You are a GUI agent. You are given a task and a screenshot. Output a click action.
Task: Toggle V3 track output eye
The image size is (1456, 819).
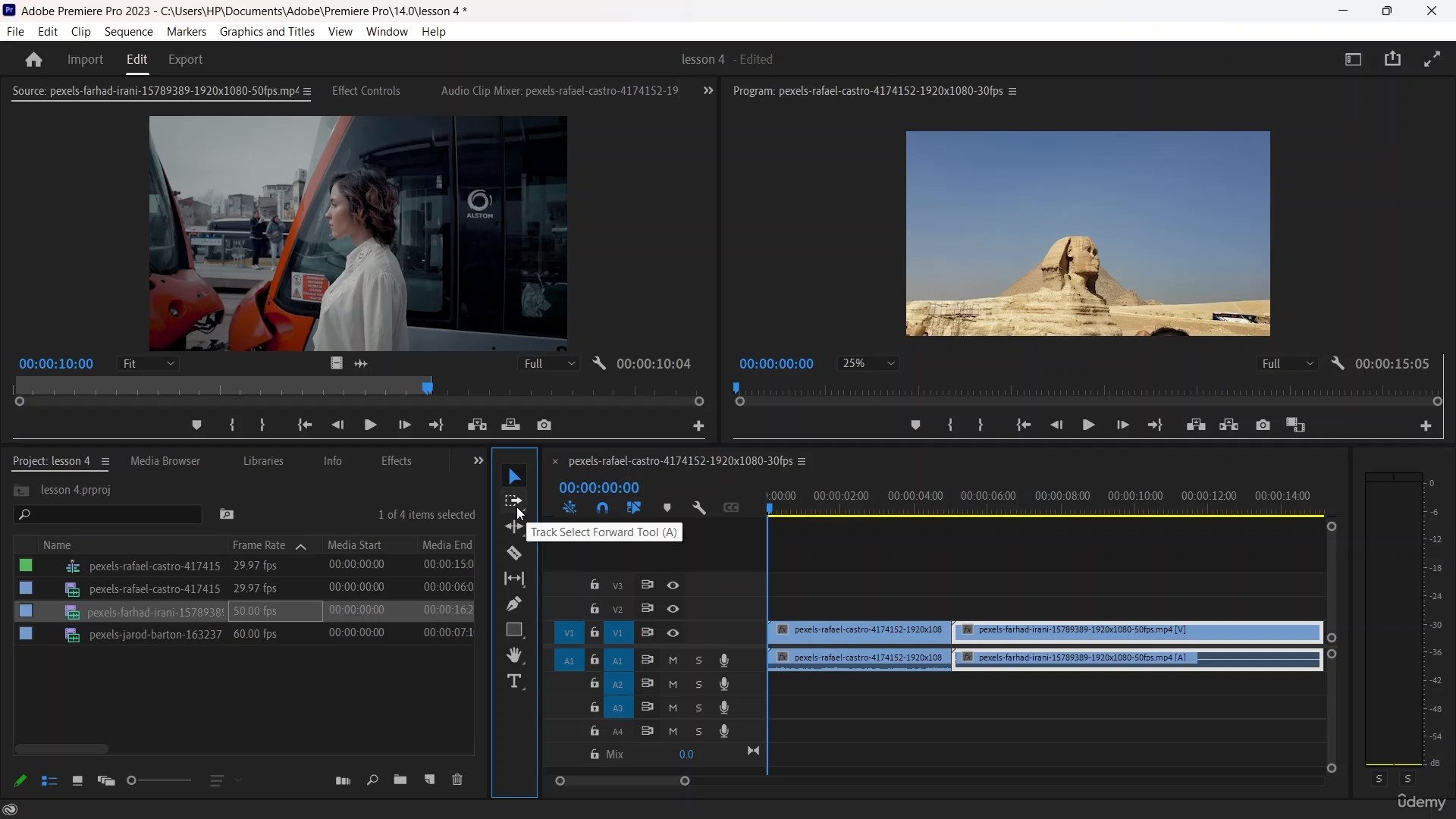point(673,585)
